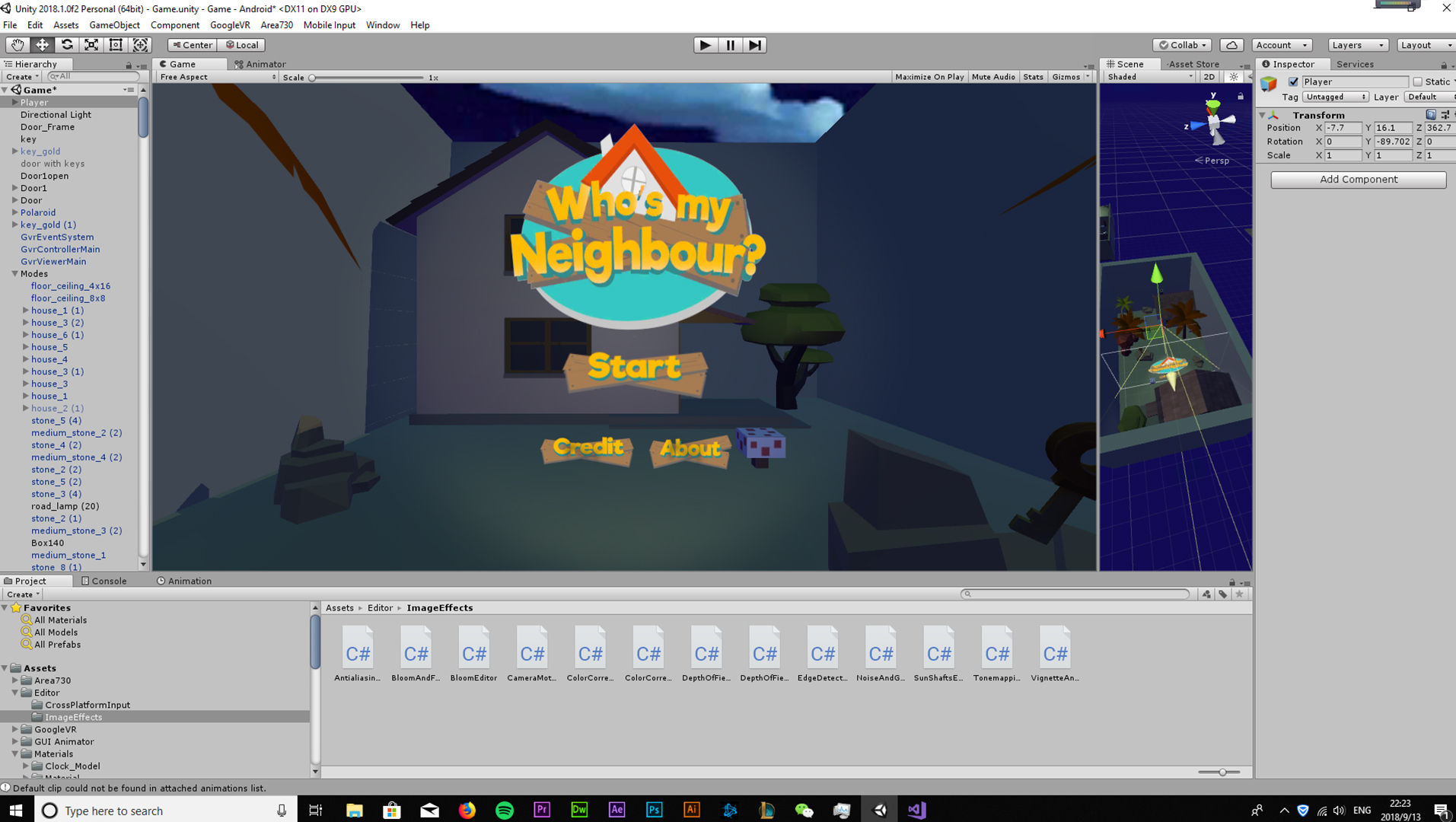Collapse the Modes tree item
Viewport: 1456px width, 822px height.
(x=14, y=274)
